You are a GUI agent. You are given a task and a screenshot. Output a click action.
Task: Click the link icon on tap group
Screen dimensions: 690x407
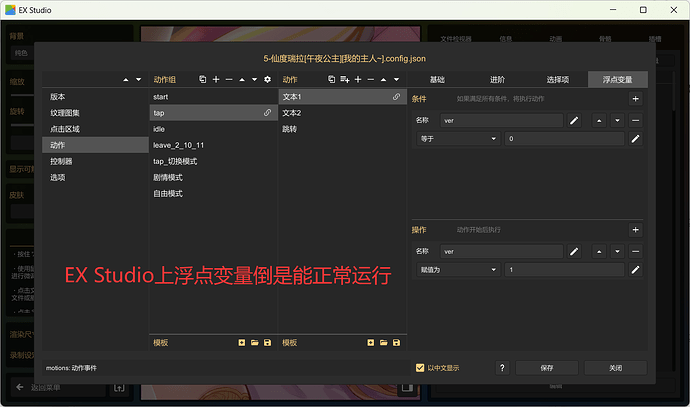267,113
